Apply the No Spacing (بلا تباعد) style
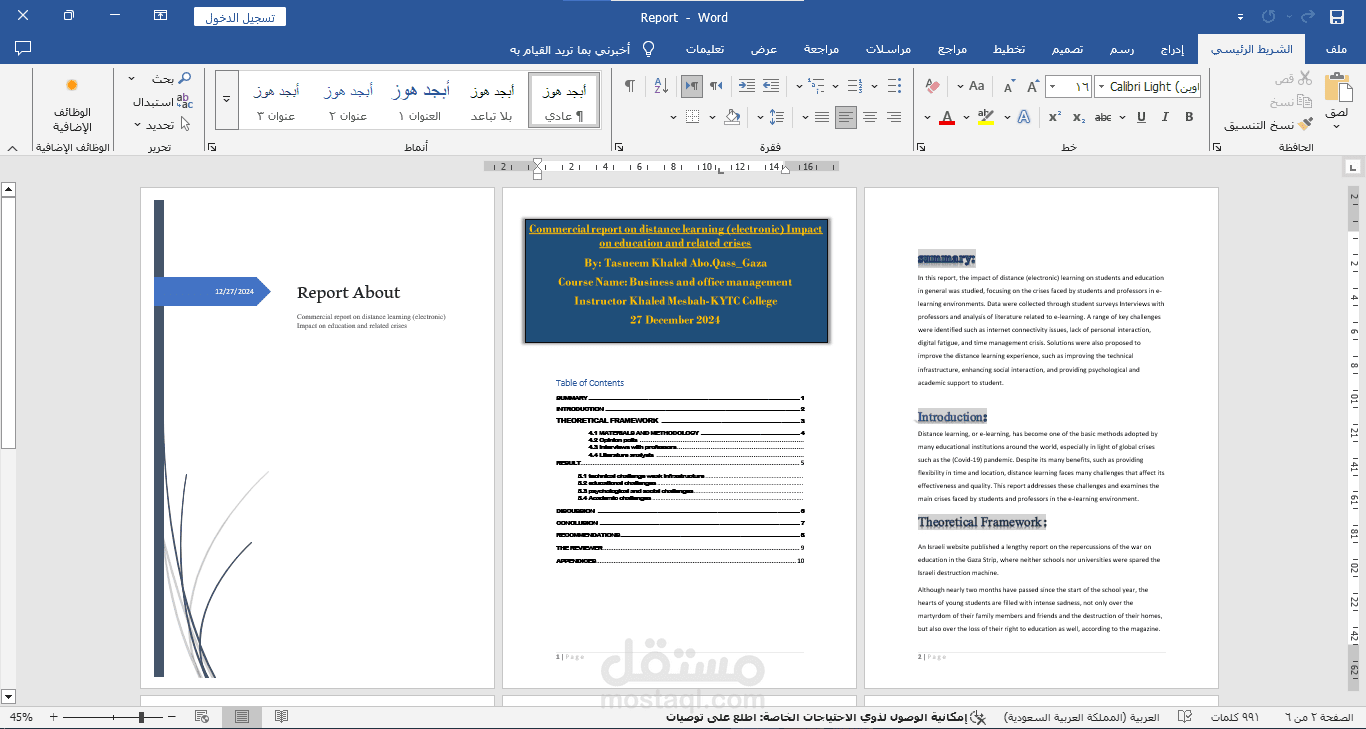Viewport: 1366px width, 729px height. [x=492, y=100]
